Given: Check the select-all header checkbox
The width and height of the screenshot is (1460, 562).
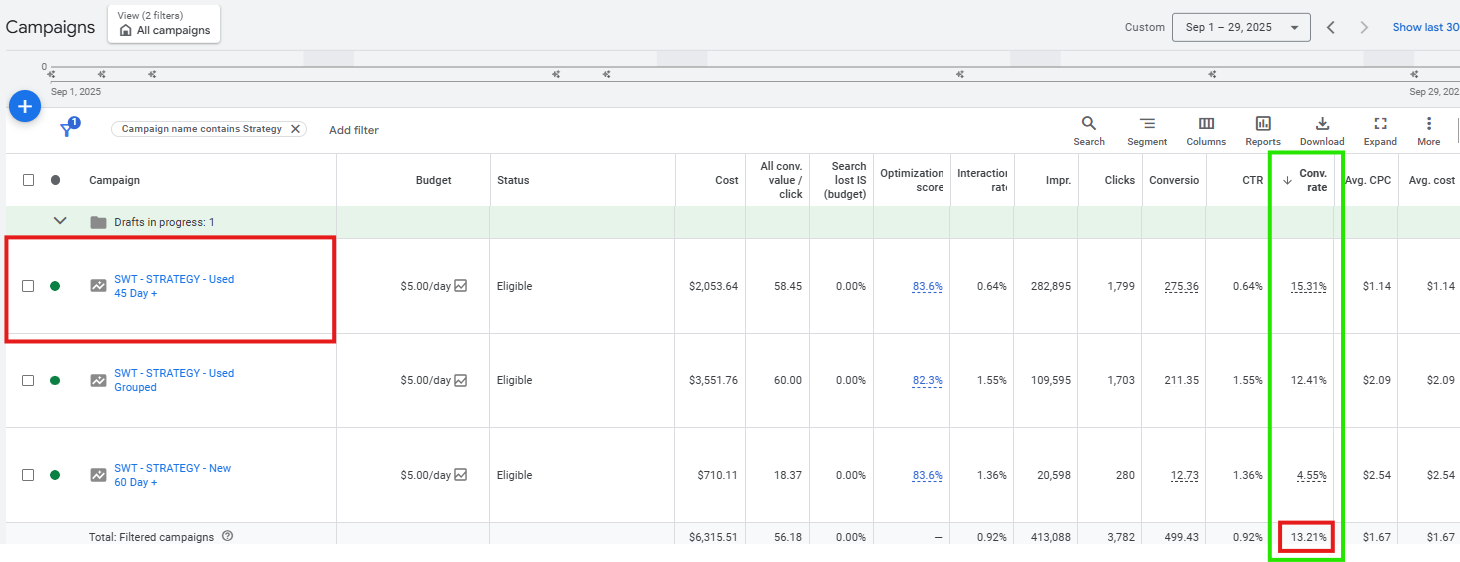Looking at the screenshot, I should pos(28,180).
